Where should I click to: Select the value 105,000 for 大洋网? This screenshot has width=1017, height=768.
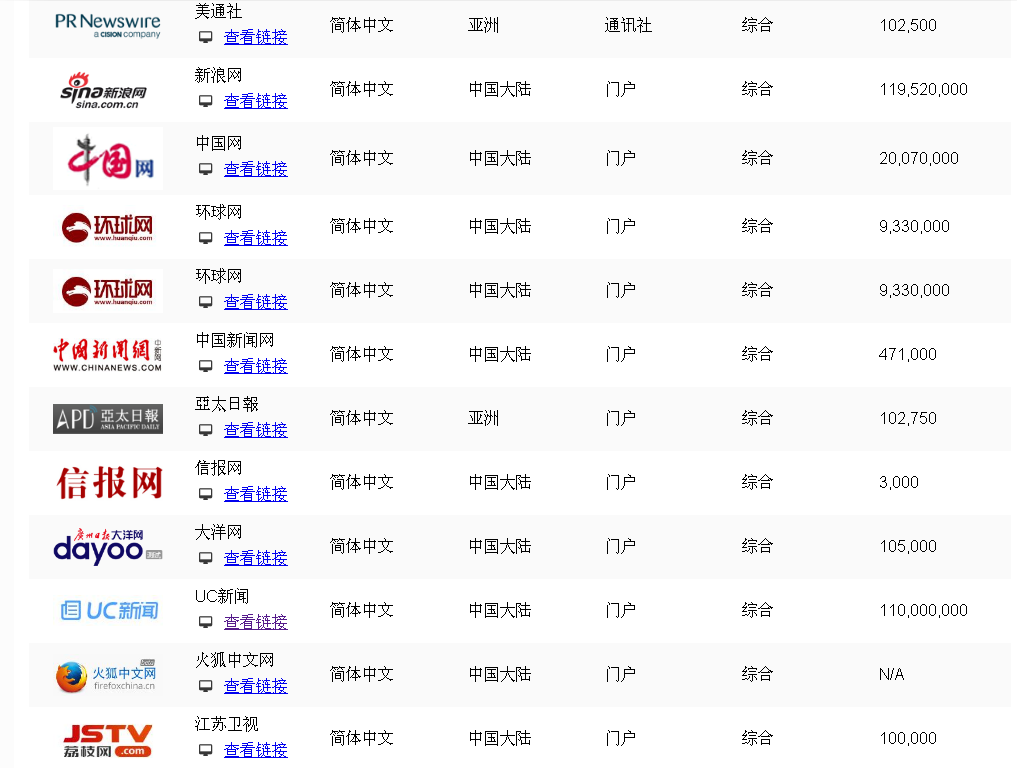tap(908, 546)
